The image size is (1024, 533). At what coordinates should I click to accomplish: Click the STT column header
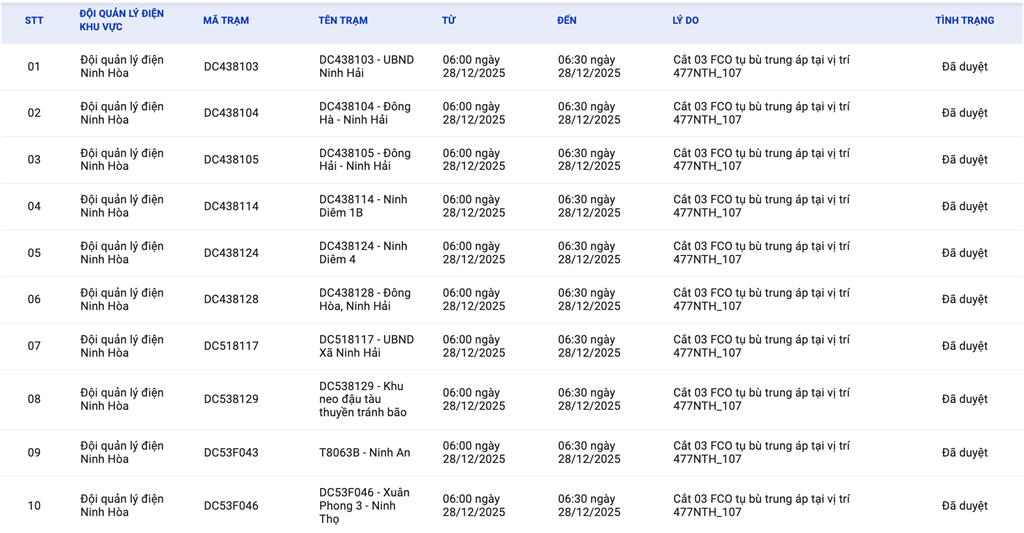[34, 20]
